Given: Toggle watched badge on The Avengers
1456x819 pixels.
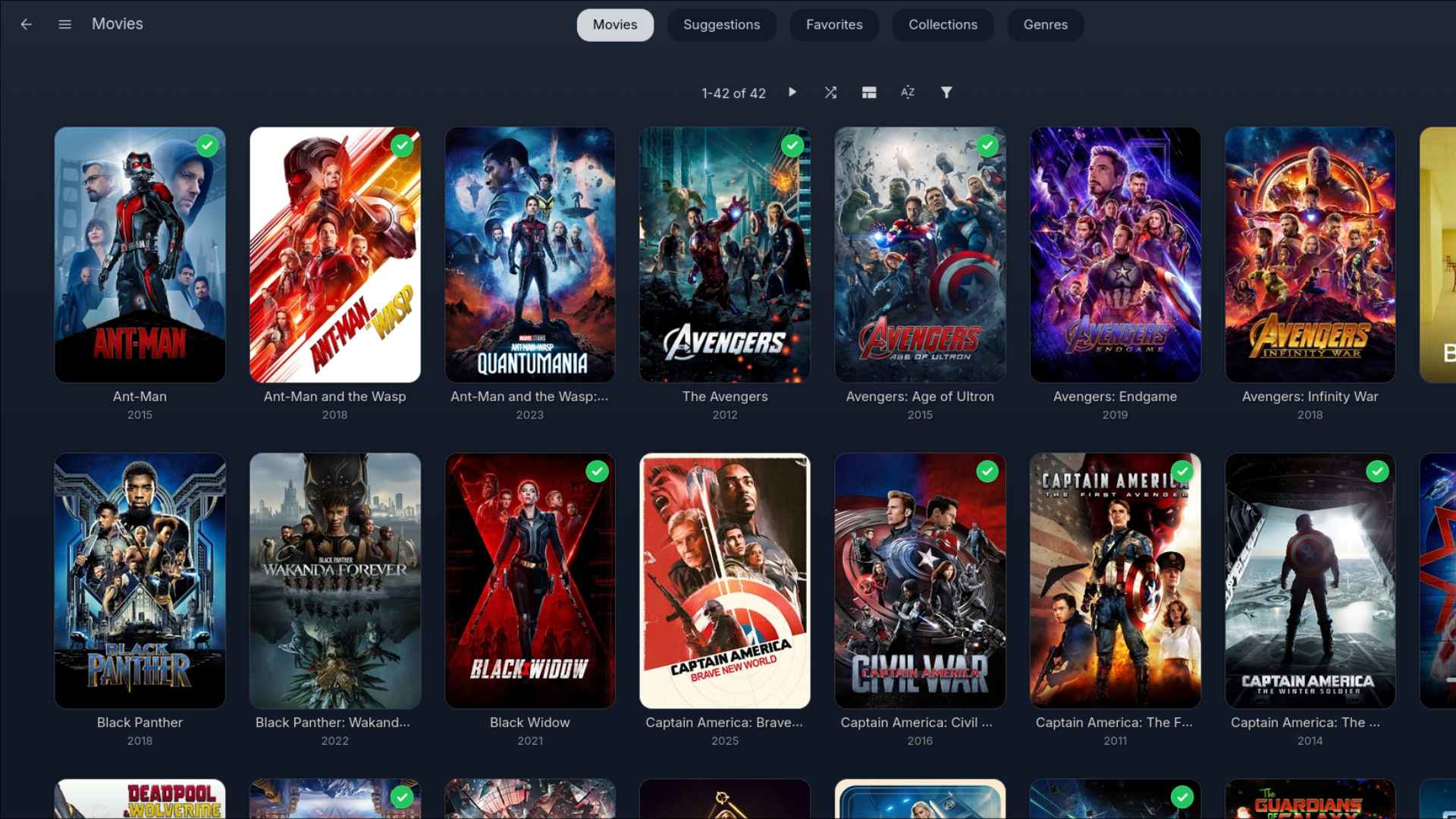Looking at the screenshot, I should point(792,146).
